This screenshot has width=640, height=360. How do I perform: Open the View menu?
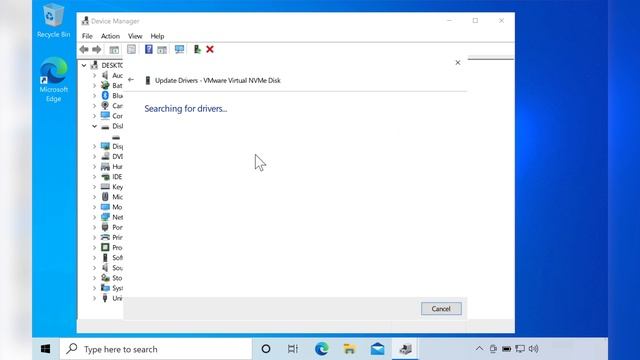click(135, 36)
